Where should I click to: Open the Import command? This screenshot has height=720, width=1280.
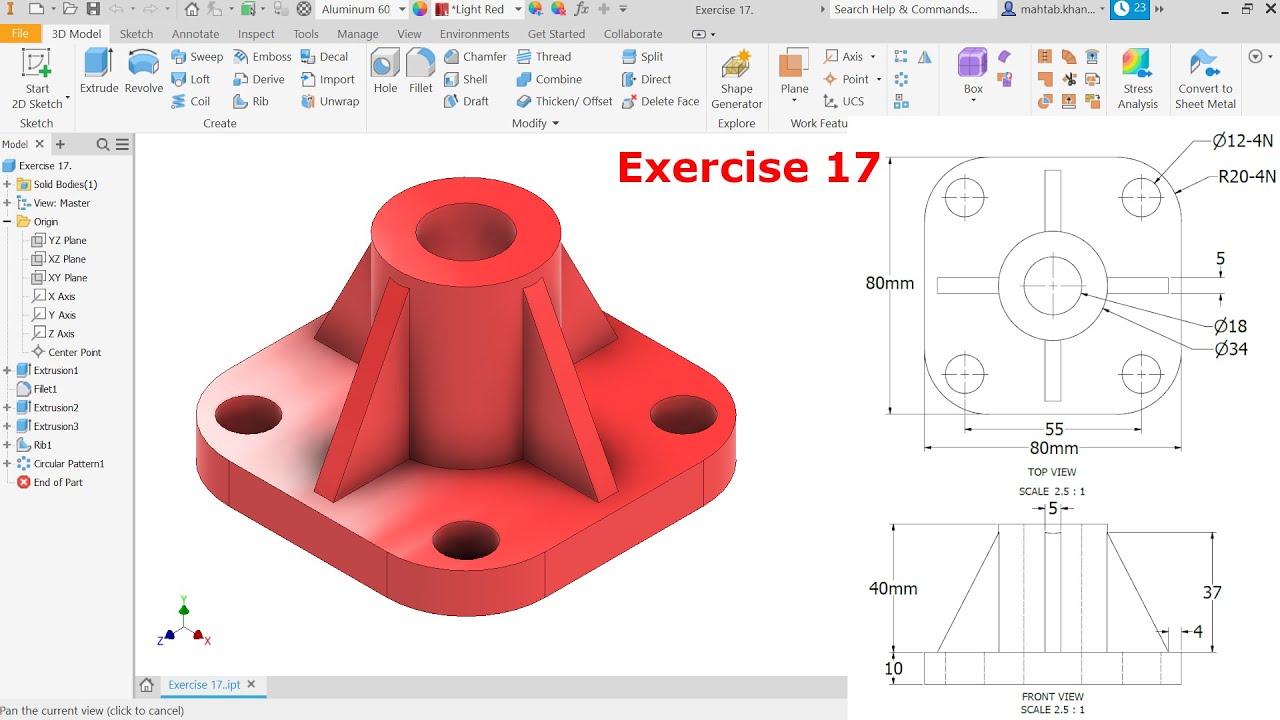click(328, 79)
